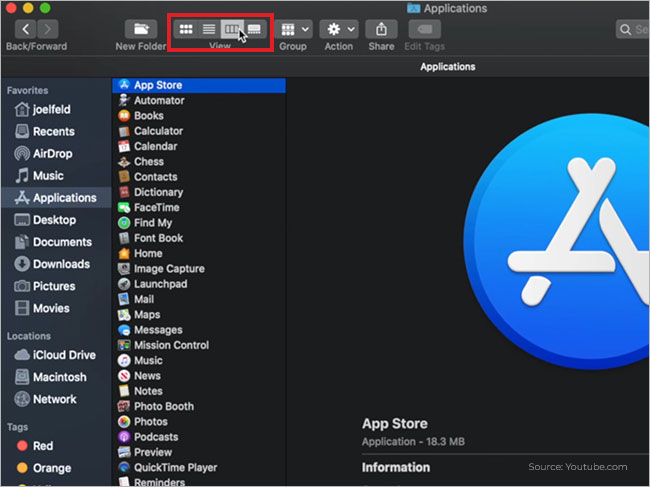Image resolution: width=650 pixels, height=487 pixels.
Task: Click the Share toolbar button
Action: [381, 29]
